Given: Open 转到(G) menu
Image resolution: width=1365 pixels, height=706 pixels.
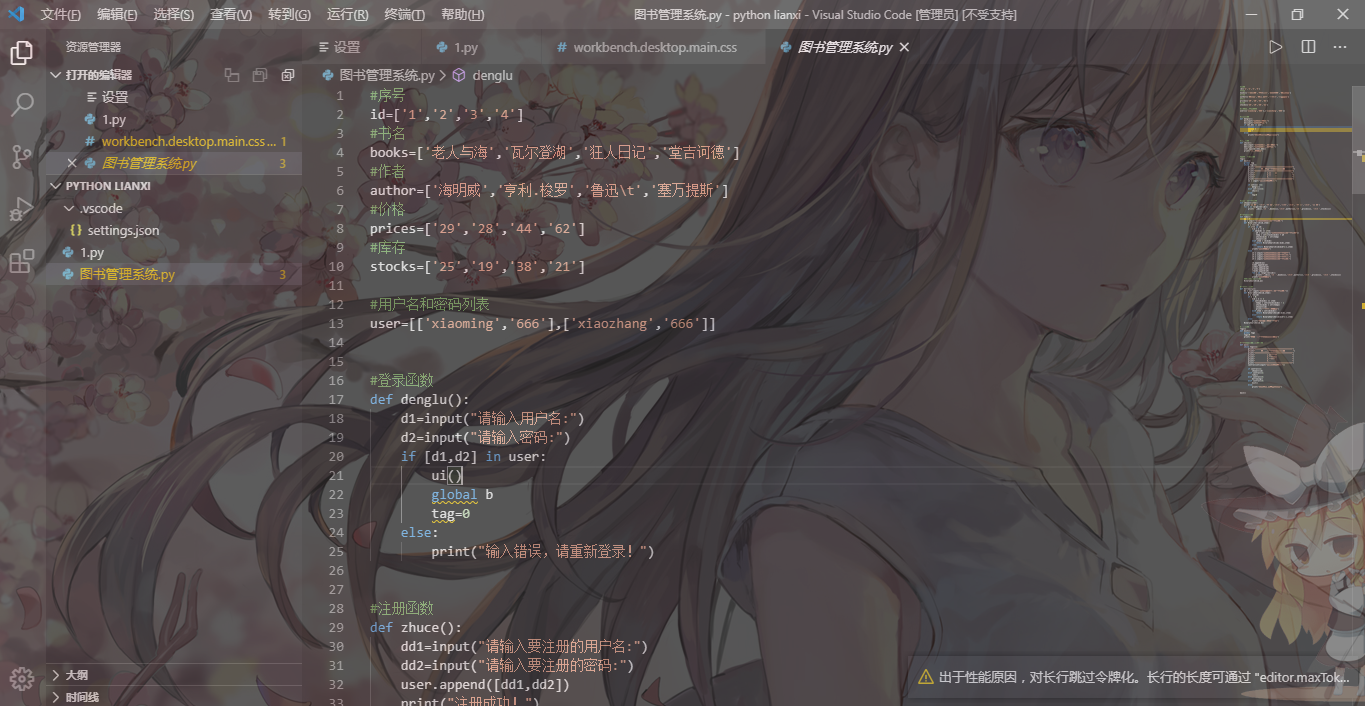Looking at the screenshot, I should tap(290, 14).
